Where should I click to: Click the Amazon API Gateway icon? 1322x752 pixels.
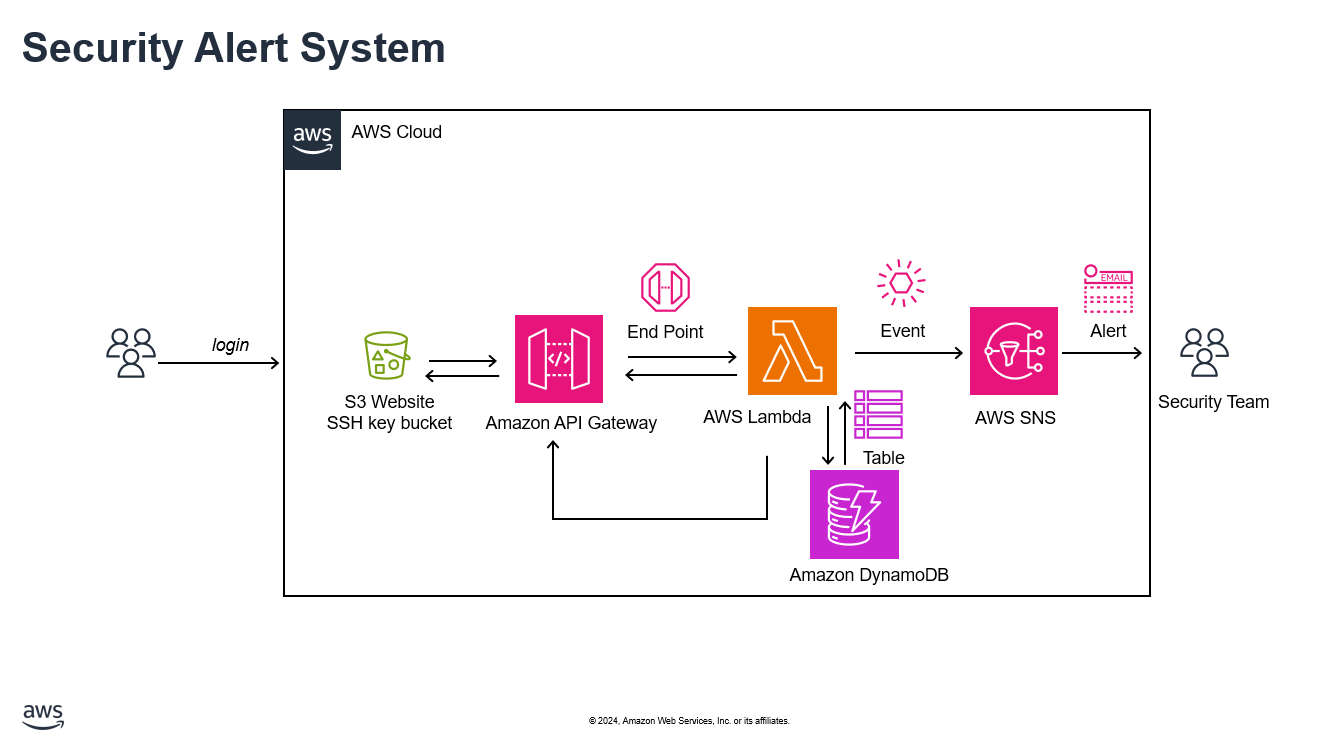[x=559, y=359]
